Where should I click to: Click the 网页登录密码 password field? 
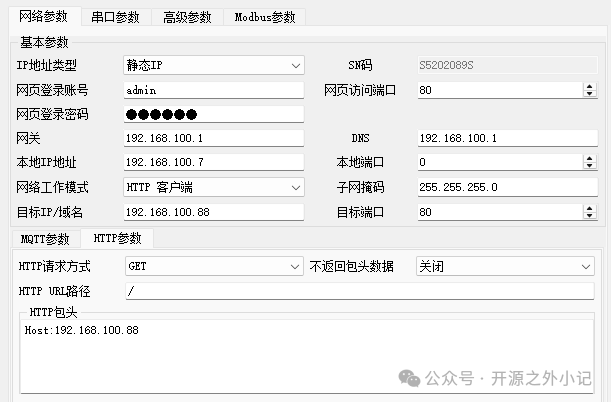(214, 114)
